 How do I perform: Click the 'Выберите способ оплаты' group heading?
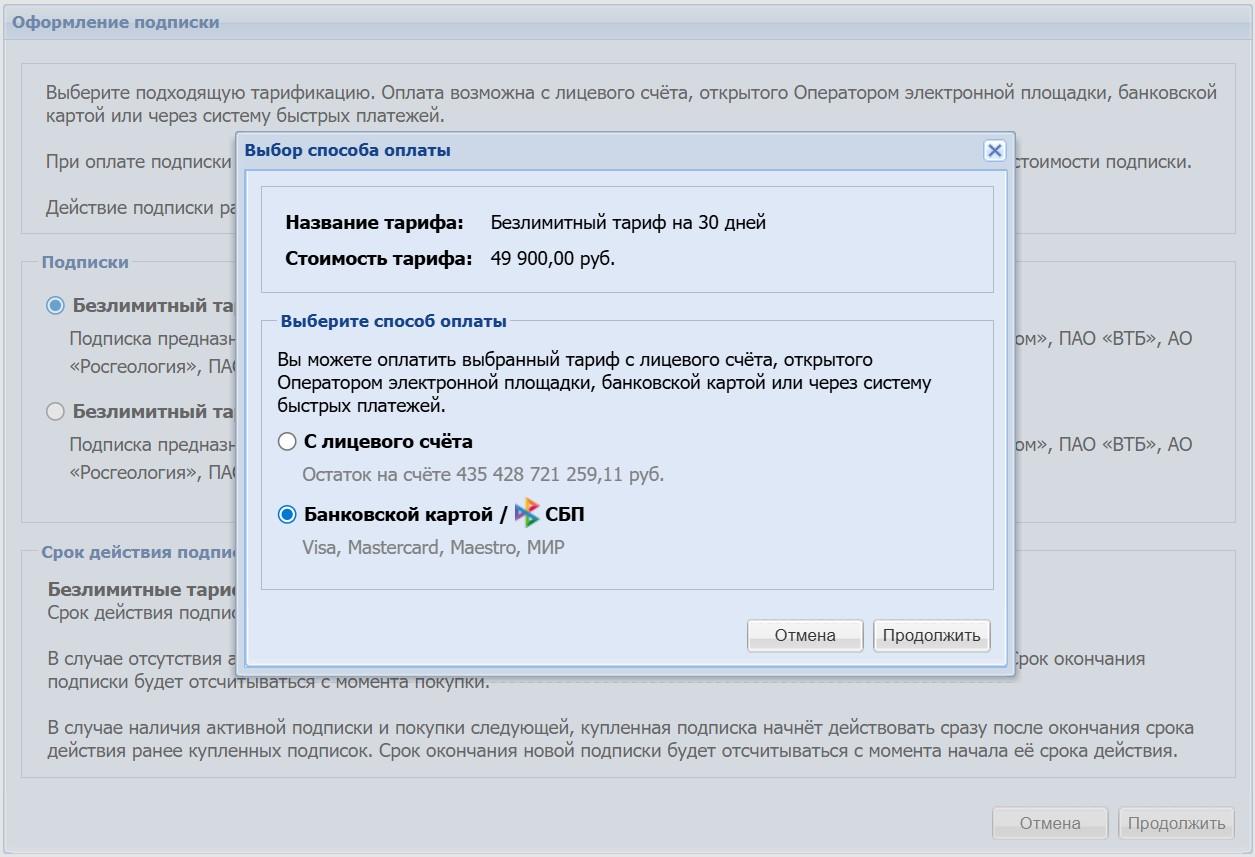(x=393, y=321)
